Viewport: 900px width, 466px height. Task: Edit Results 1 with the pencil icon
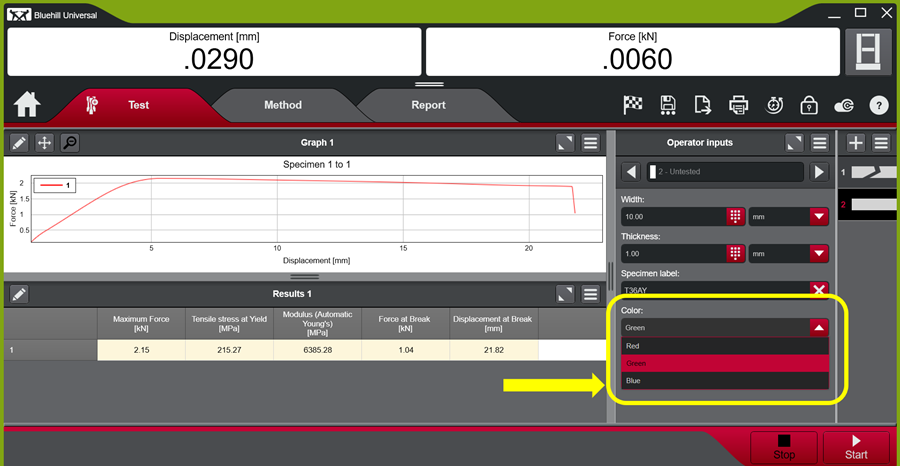(x=19, y=294)
